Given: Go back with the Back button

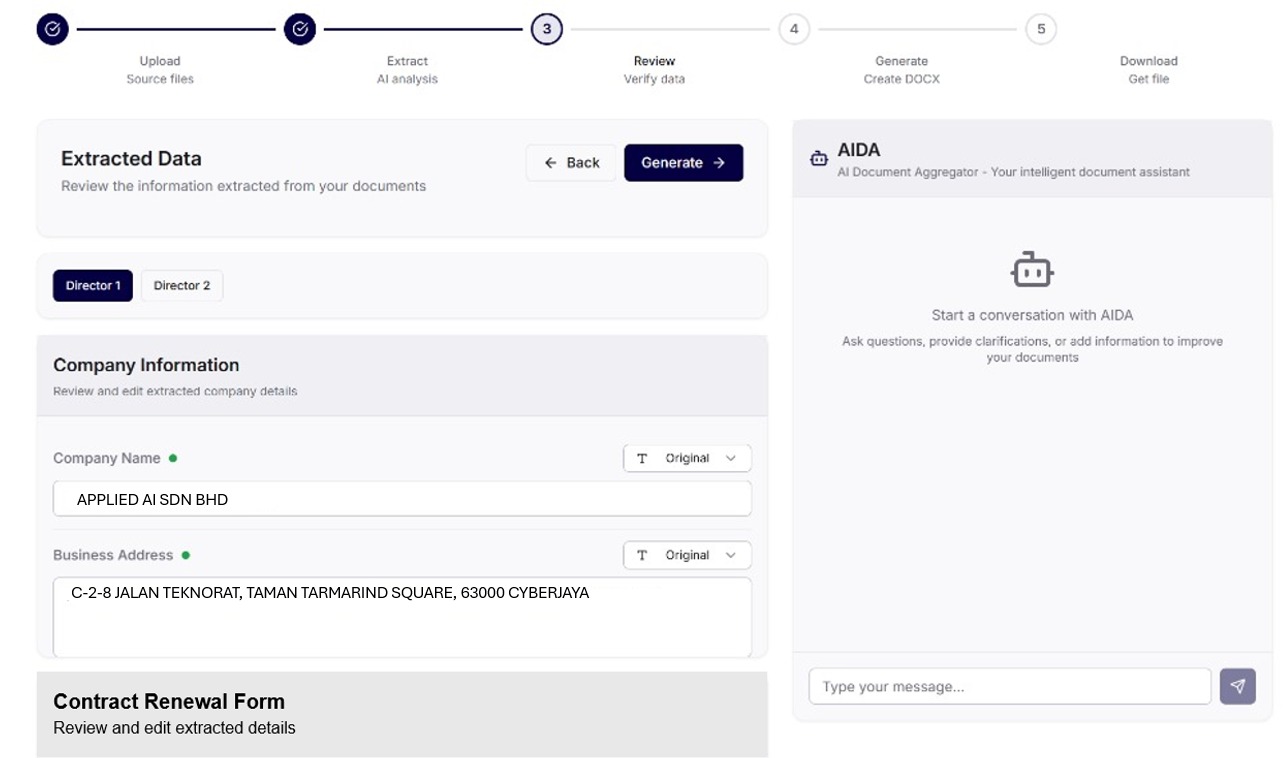Looking at the screenshot, I should pyautogui.click(x=572, y=163).
